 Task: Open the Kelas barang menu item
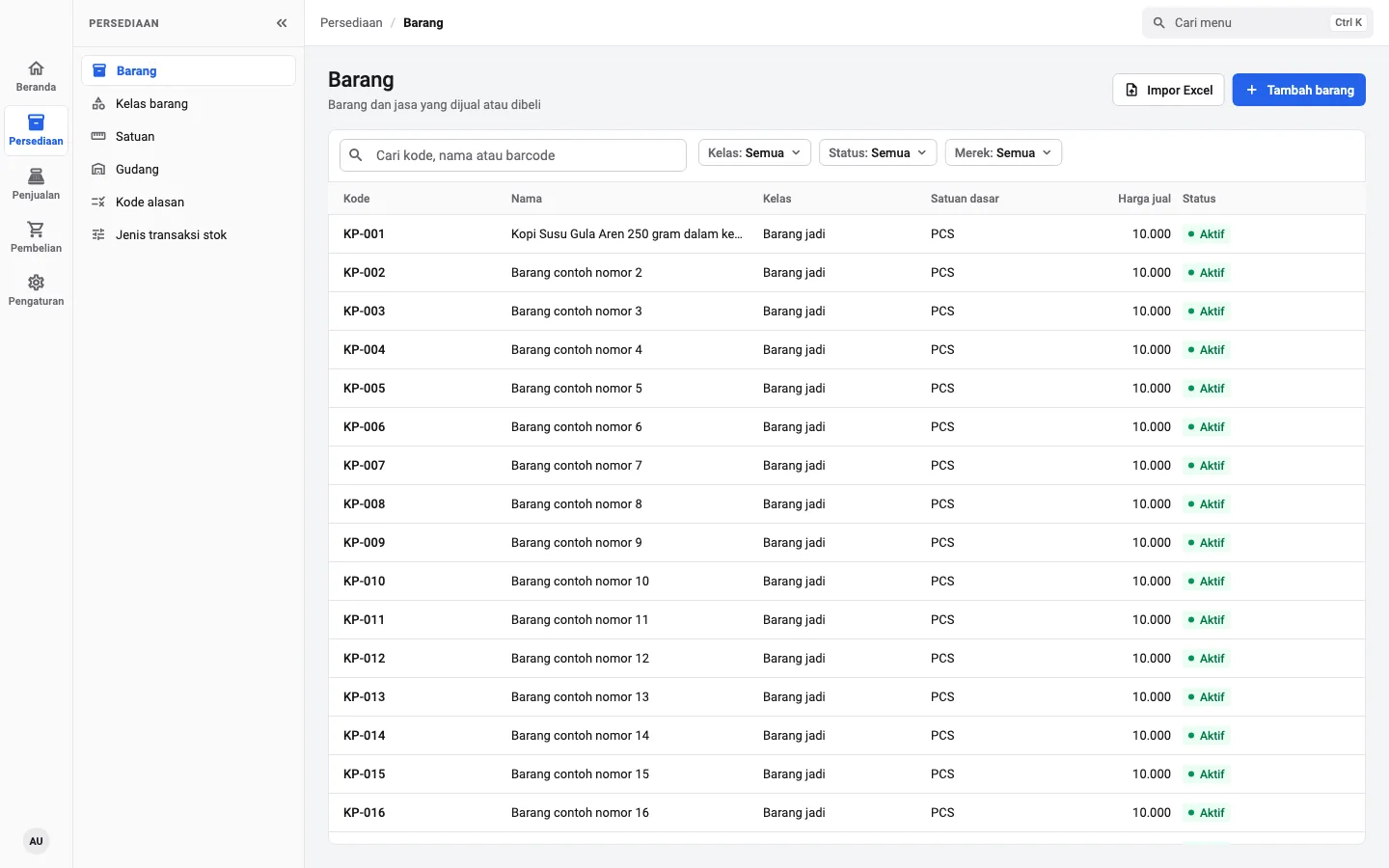tap(188, 104)
